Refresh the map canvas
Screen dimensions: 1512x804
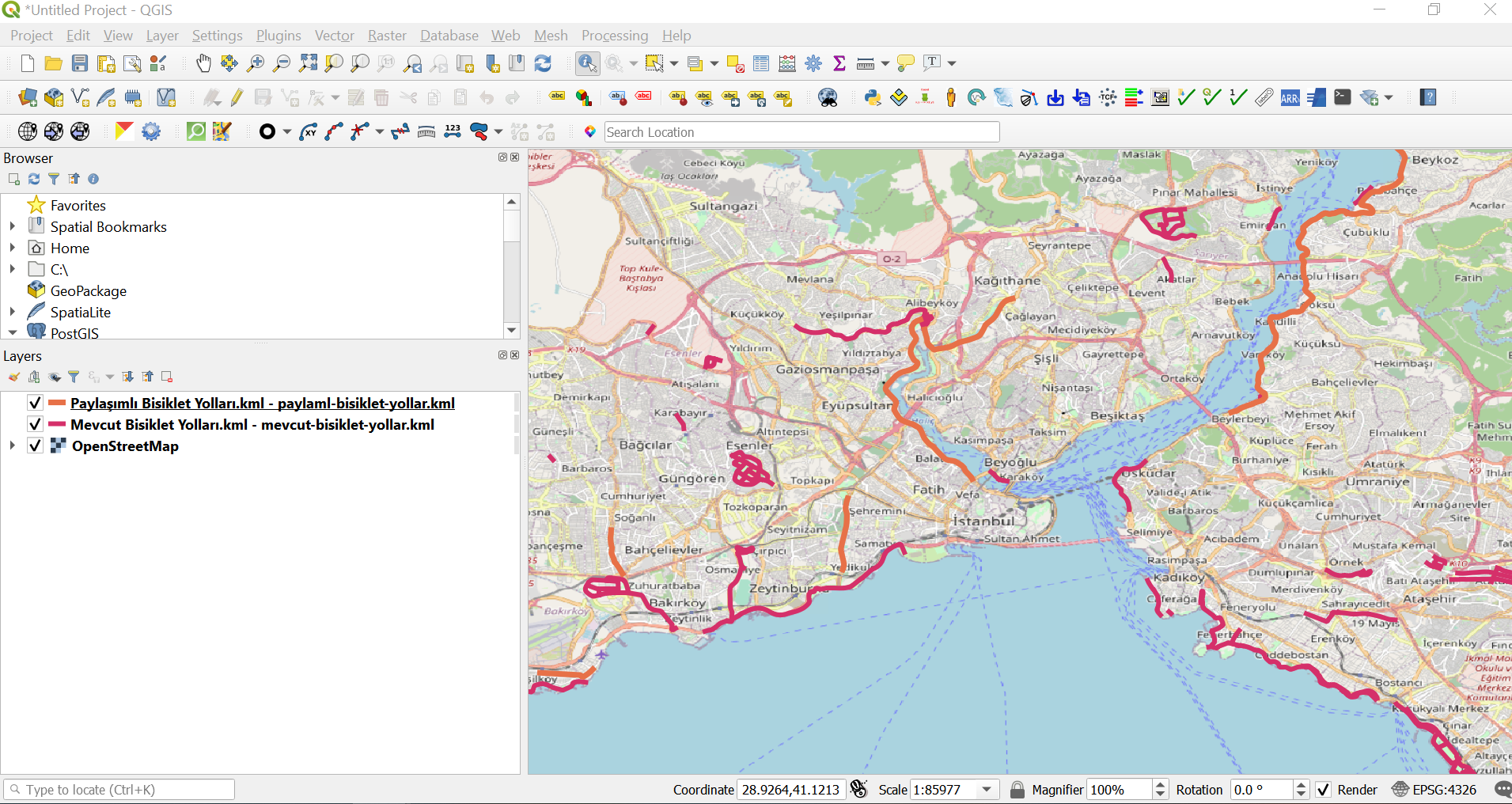[x=543, y=63]
